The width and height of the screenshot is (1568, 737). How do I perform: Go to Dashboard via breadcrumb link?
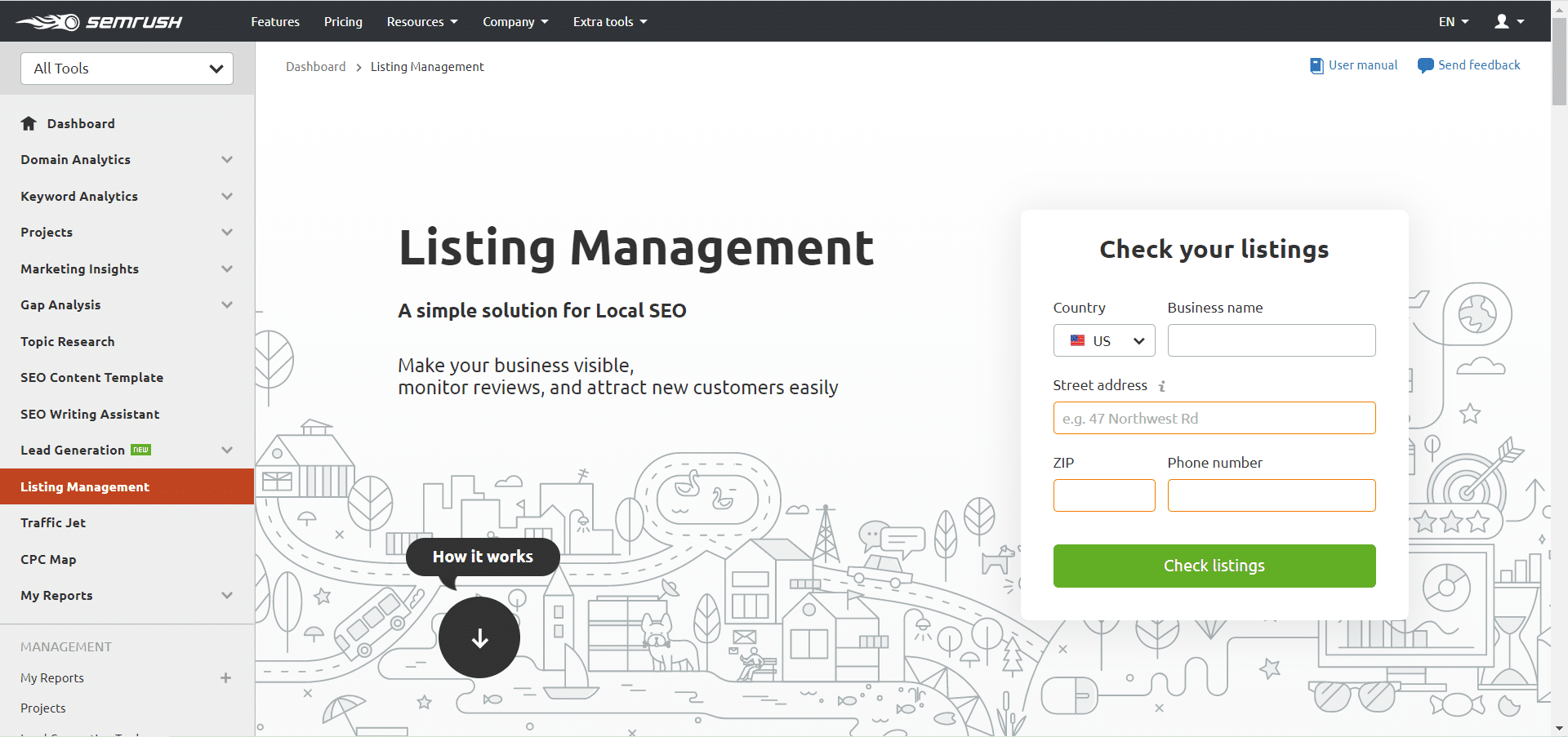(x=315, y=67)
